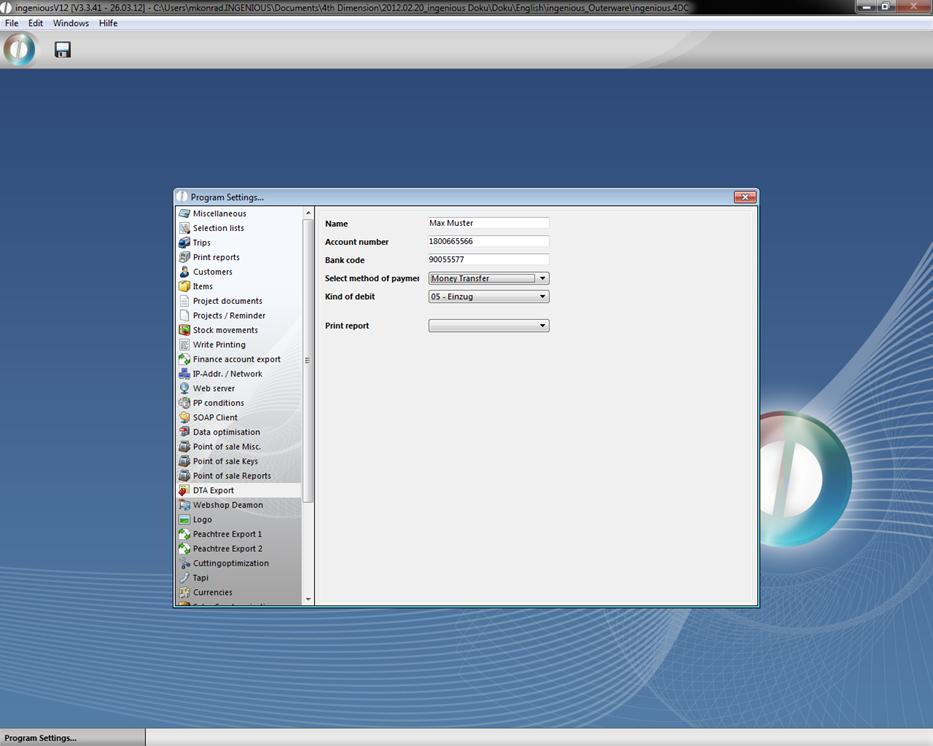The image size is (933, 746).
Task: Select the Web server icon in sidebar
Action: tap(184, 388)
